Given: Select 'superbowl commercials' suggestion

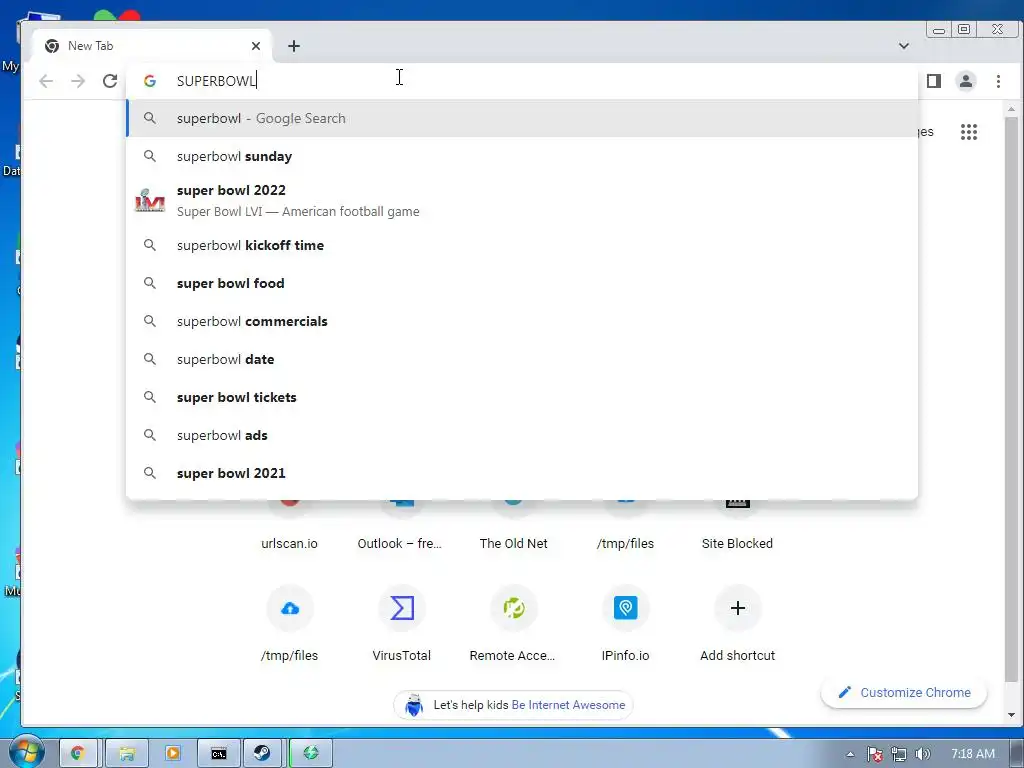Looking at the screenshot, I should tap(522, 321).
